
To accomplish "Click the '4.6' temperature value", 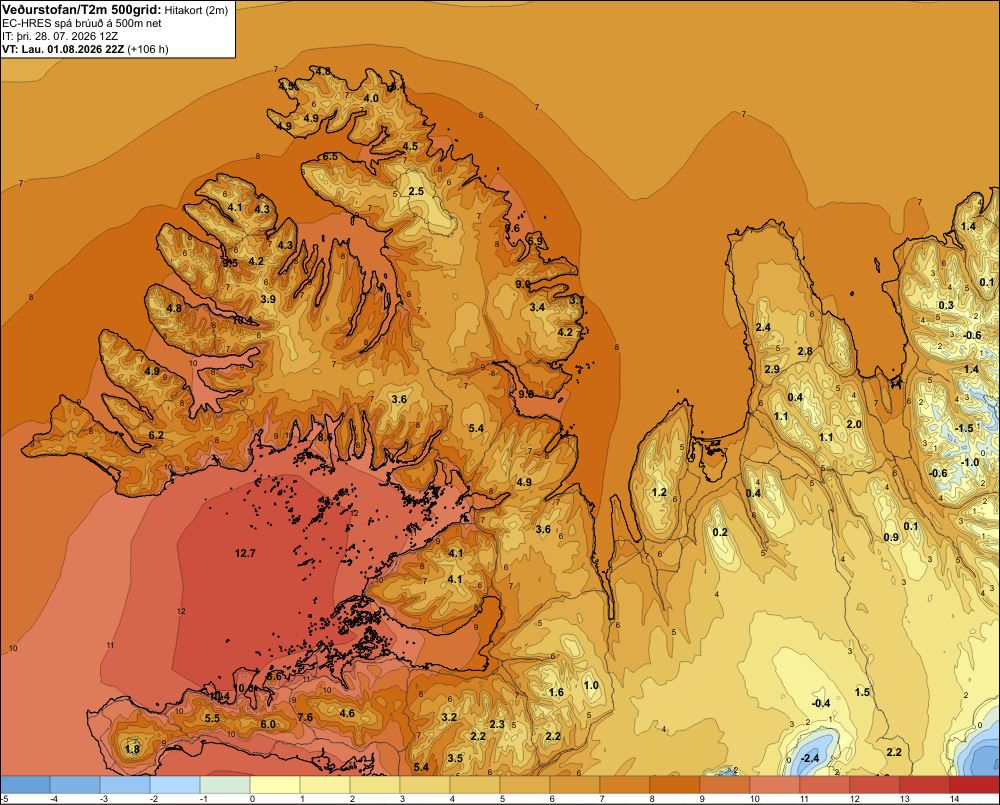I will point(347,713).
